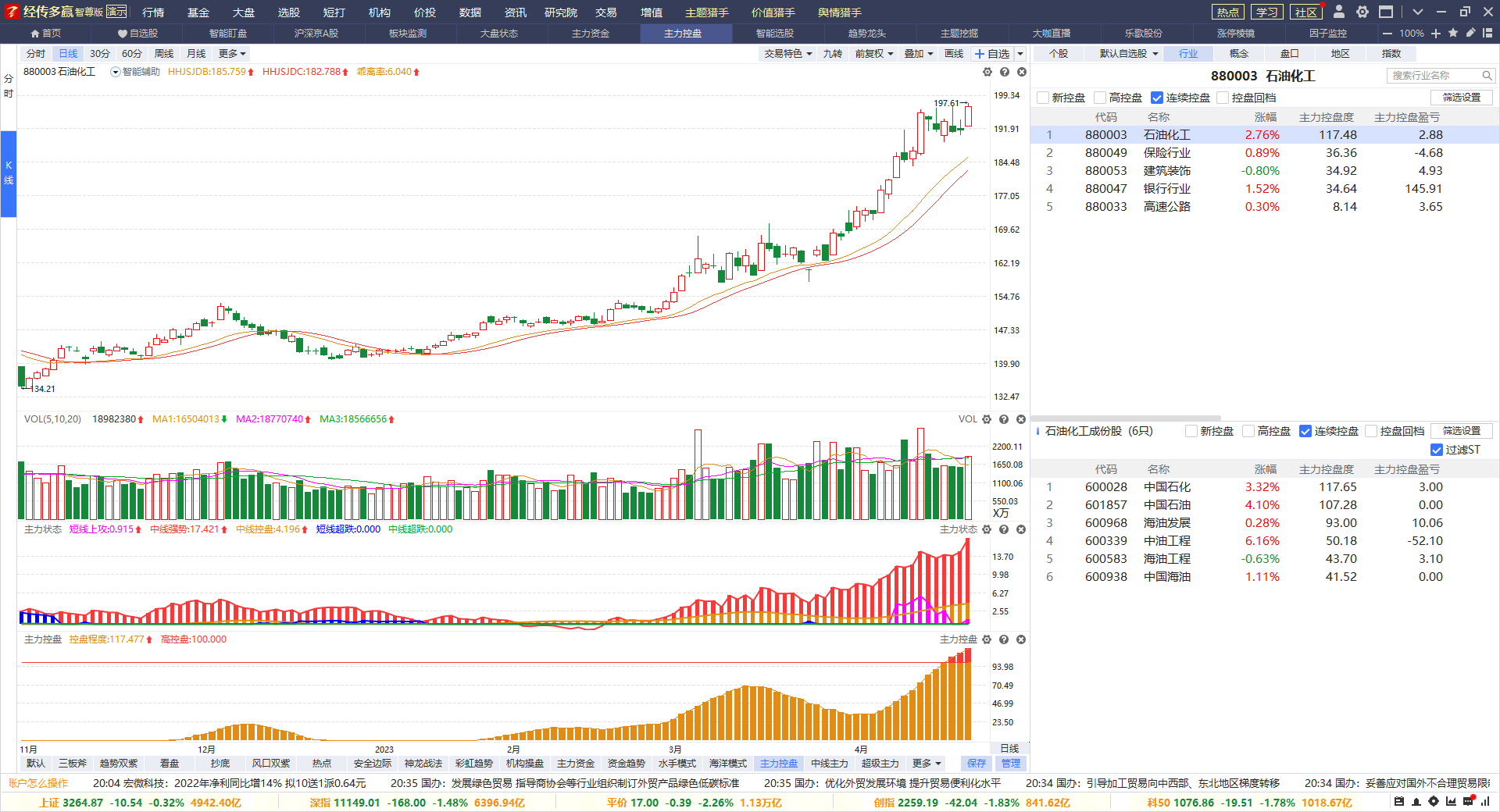The width and height of the screenshot is (1500, 812).
Task: Click the pencil edit icon in top toolbar
Action: coord(1470,33)
